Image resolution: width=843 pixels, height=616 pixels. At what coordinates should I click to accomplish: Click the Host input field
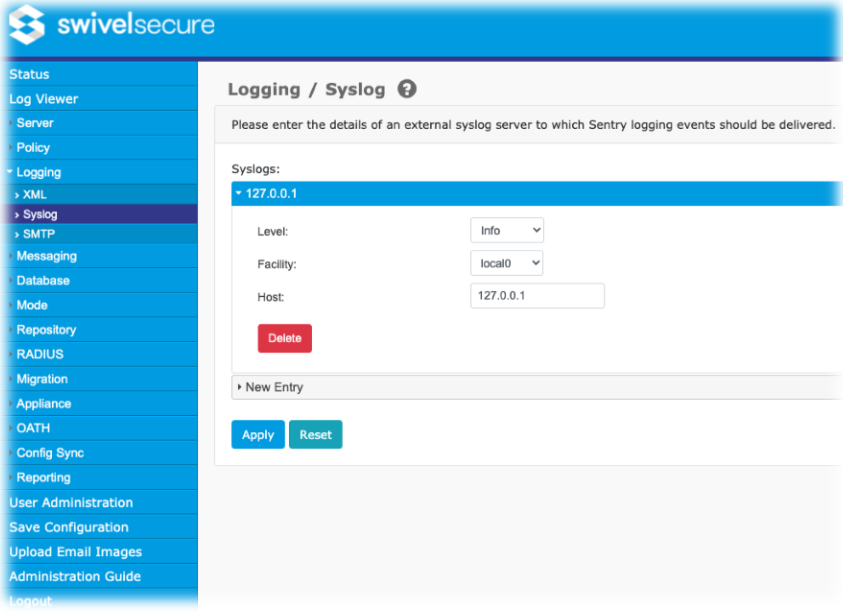tap(537, 296)
